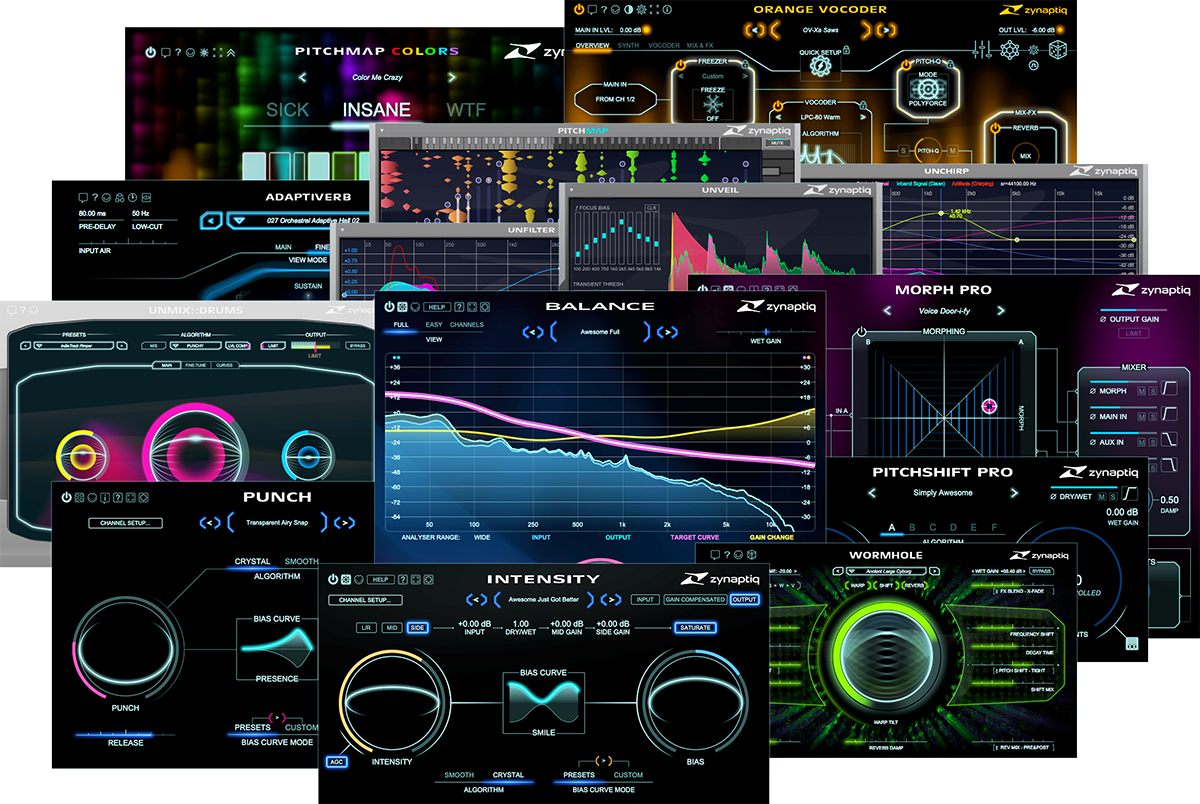
Task: Adjust the Wet Gain slider in Balance
Action: tap(766, 331)
